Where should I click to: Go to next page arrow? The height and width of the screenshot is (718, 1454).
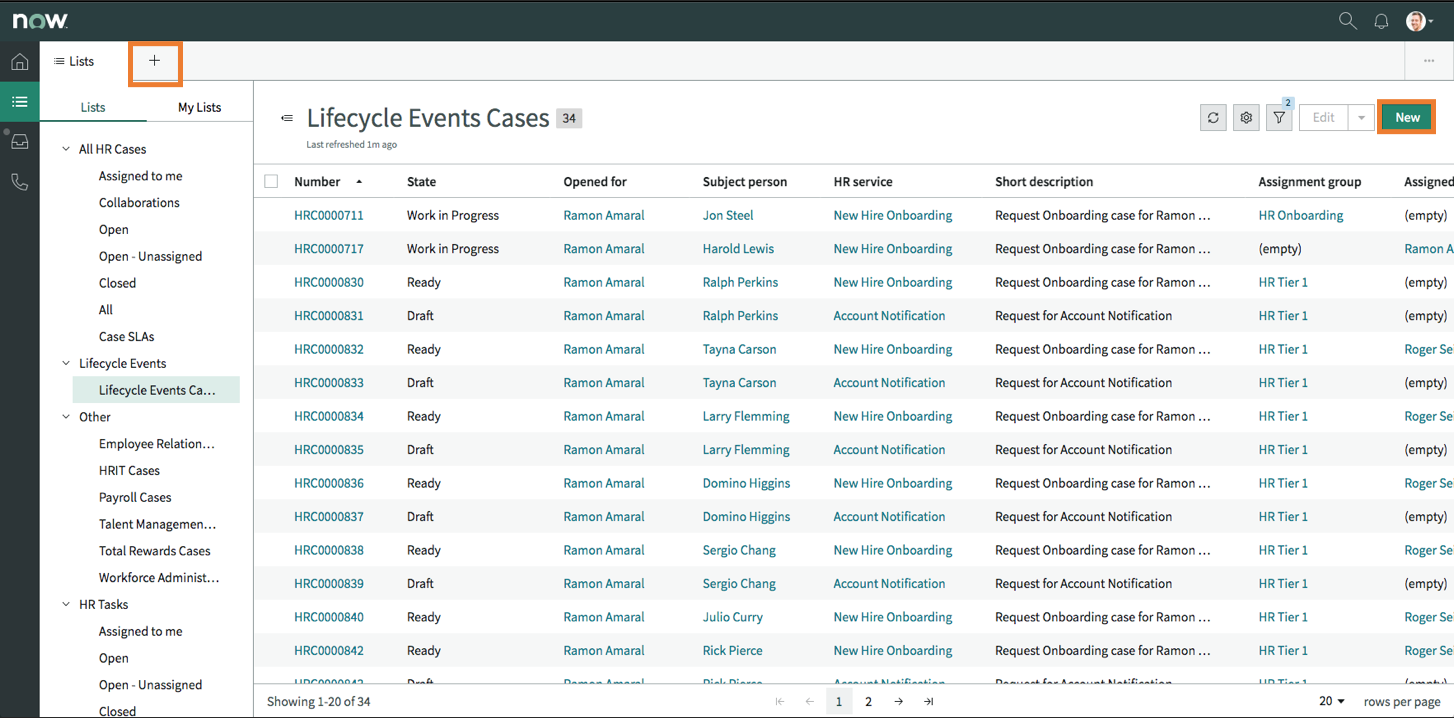coord(899,702)
